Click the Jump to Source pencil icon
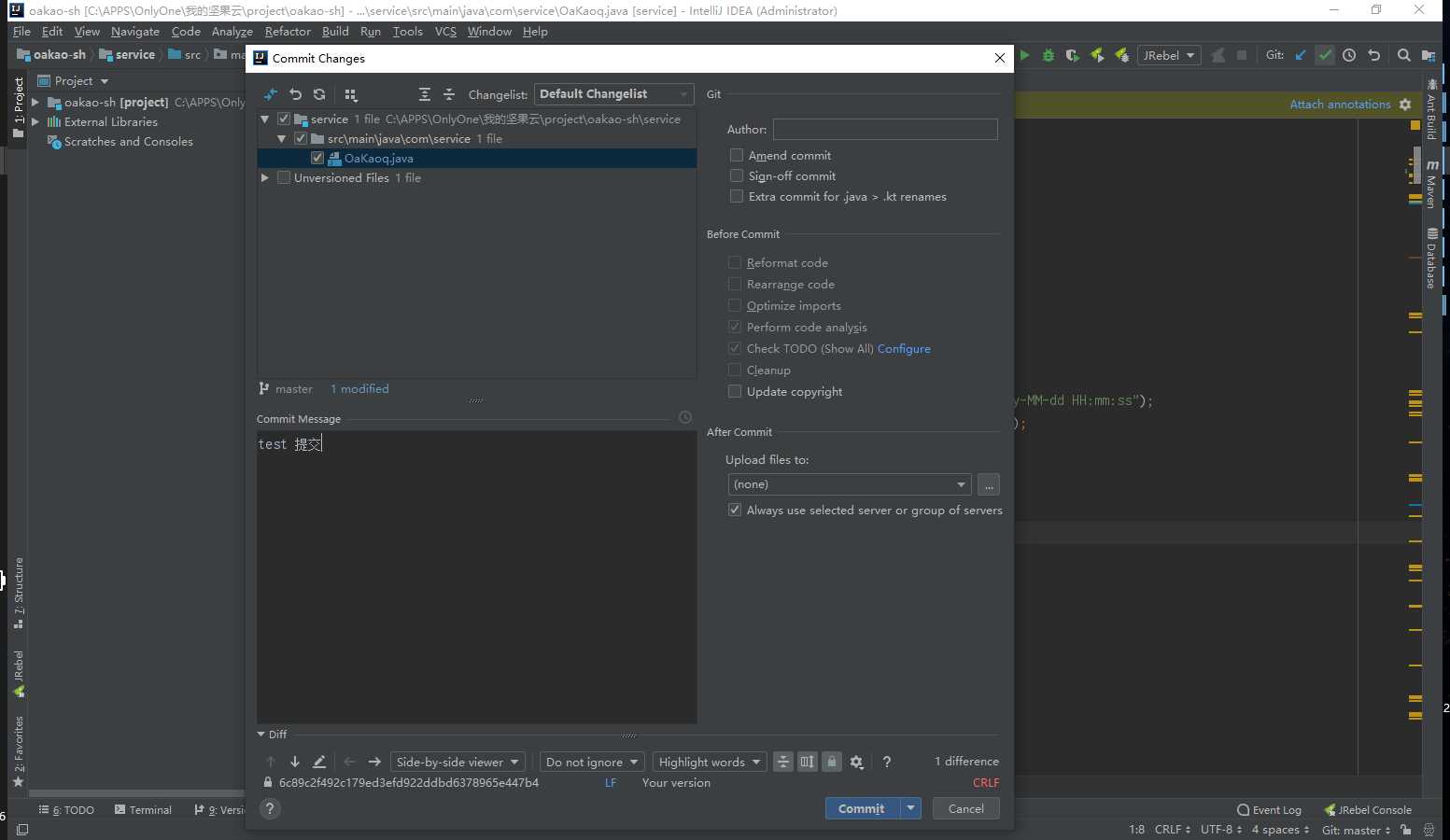This screenshot has height=840, width=1450. [x=319, y=762]
